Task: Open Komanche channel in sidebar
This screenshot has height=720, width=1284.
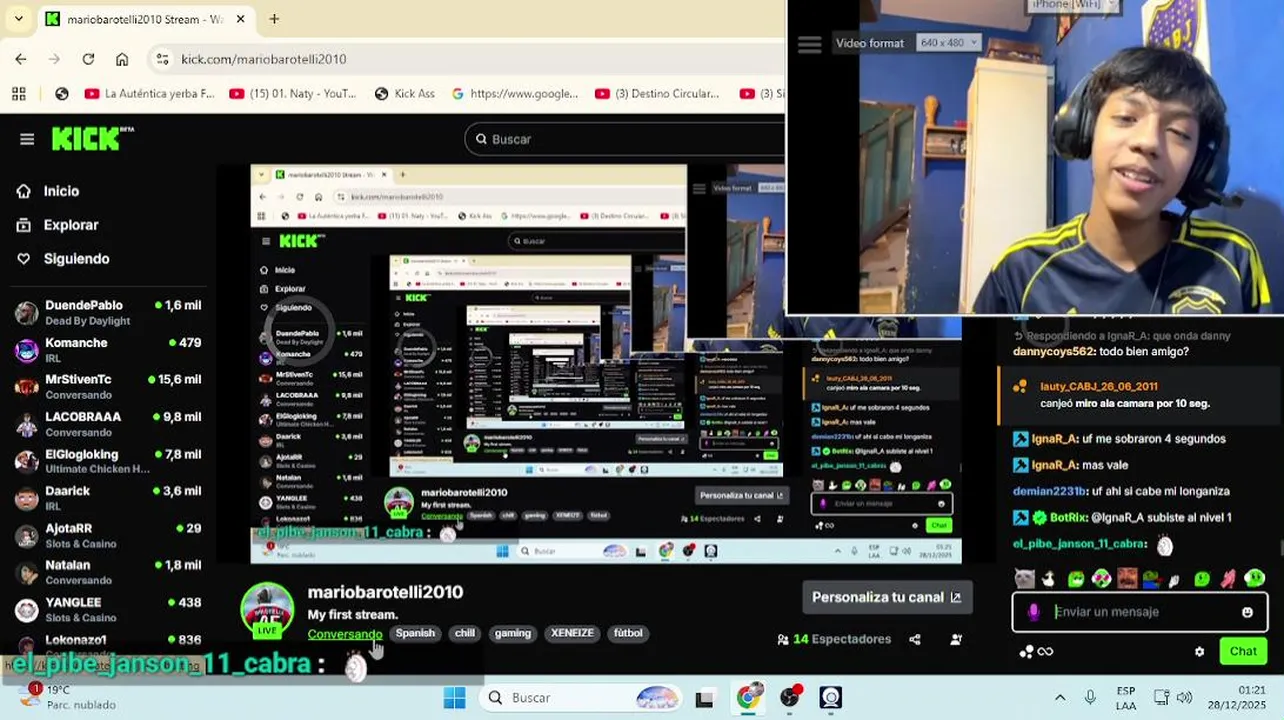Action: 108,350
